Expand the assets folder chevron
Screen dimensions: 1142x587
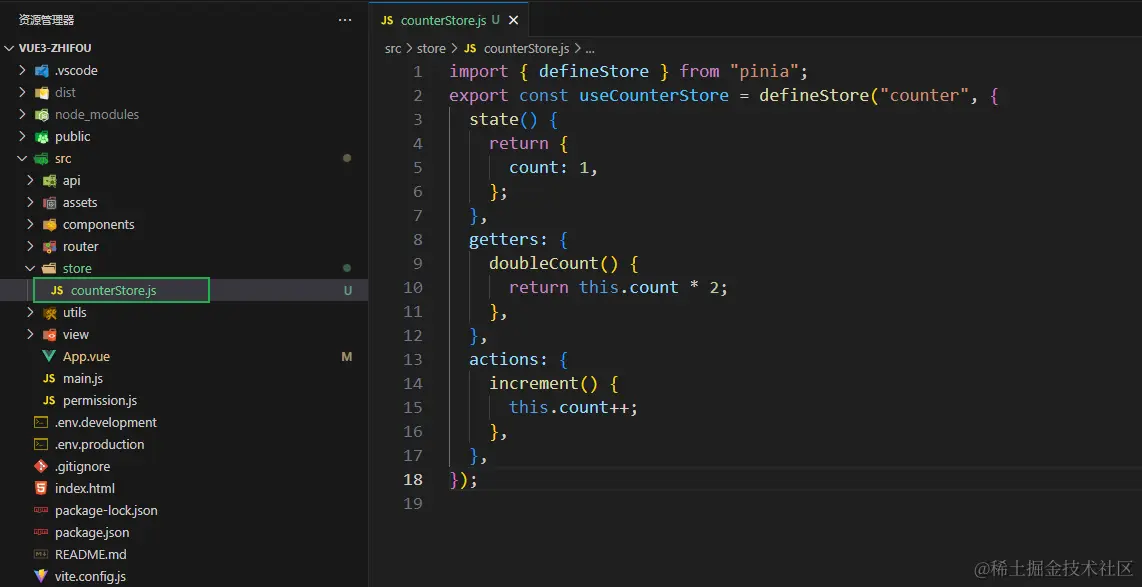30,202
